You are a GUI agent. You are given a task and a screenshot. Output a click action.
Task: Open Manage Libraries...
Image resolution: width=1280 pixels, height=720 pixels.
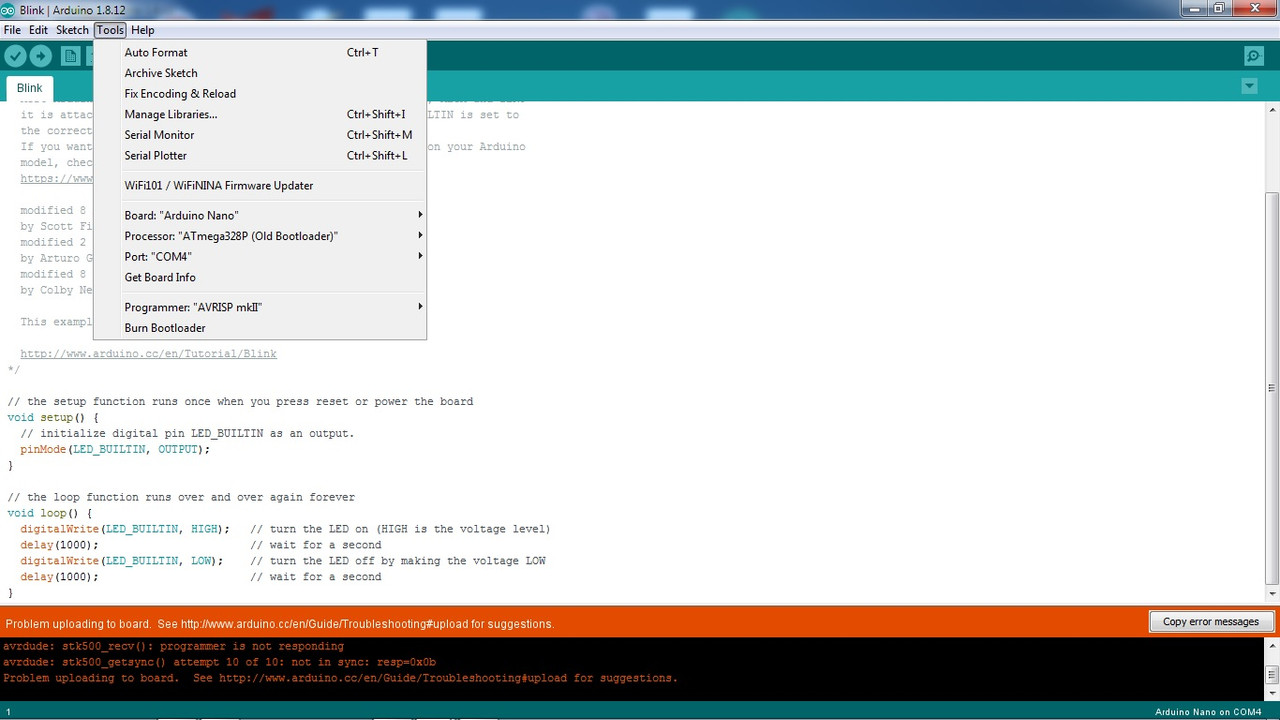[260, 114]
